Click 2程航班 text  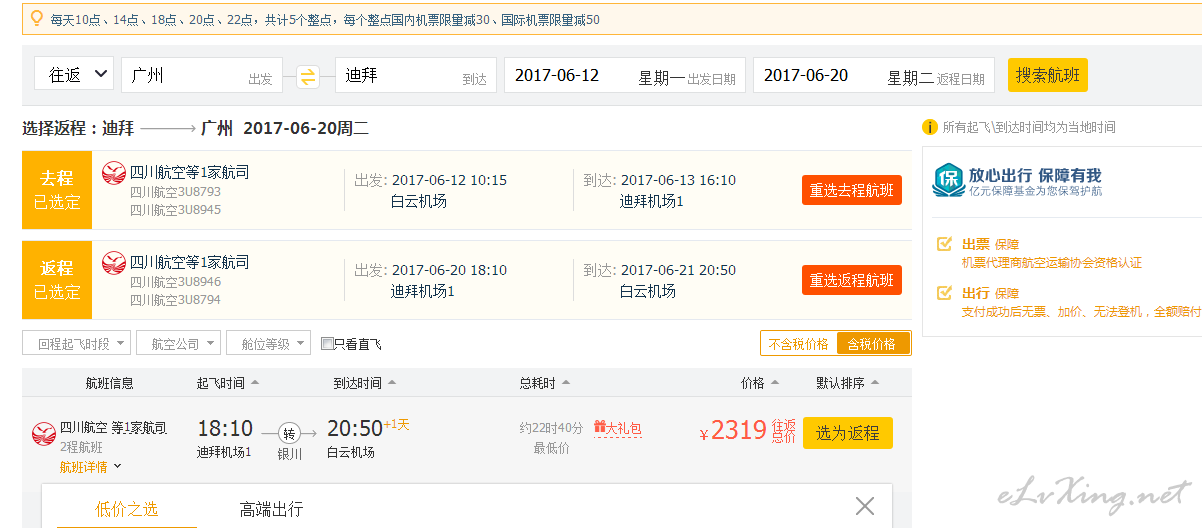point(82,448)
